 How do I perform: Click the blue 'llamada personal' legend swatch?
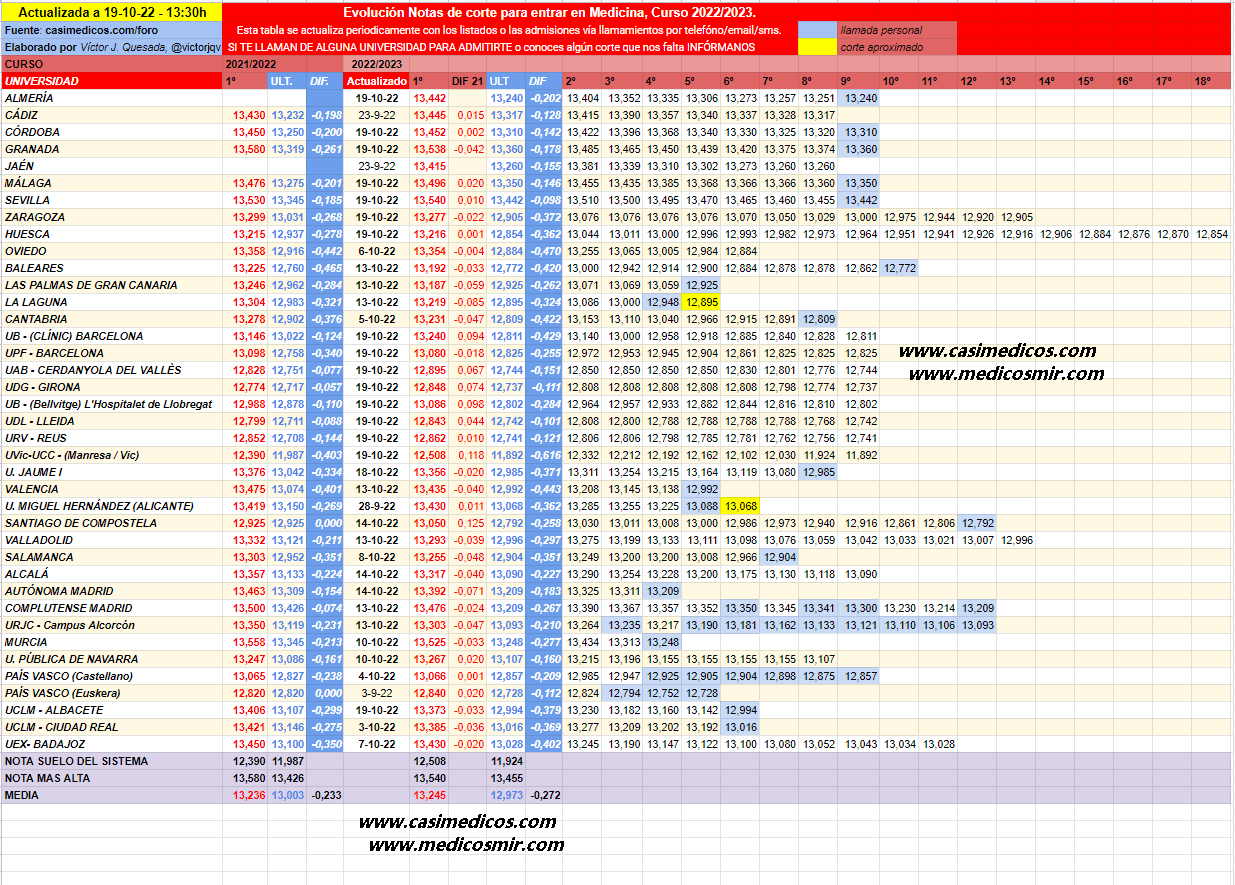coord(817,30)
